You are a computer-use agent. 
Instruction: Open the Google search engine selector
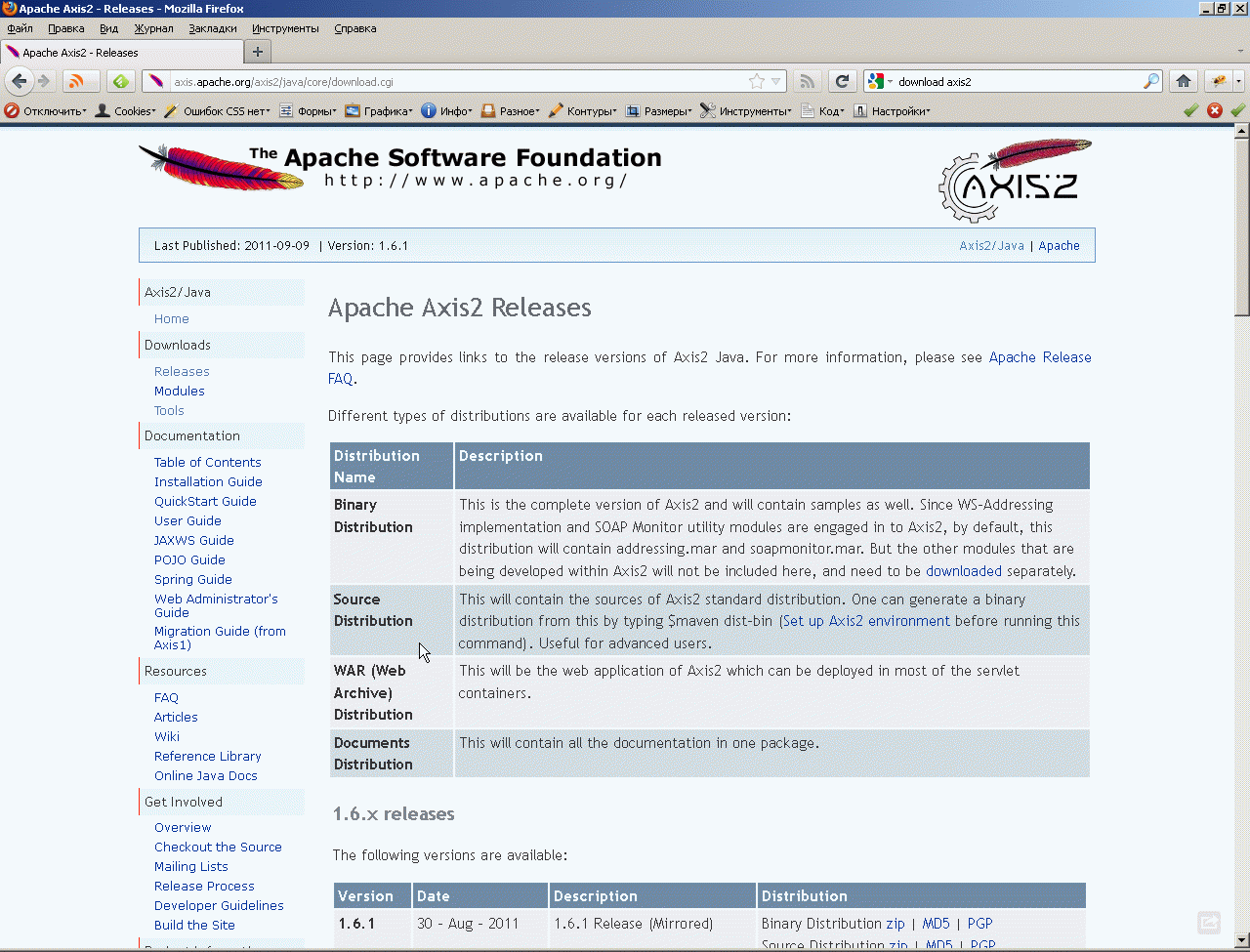(879, 82)
